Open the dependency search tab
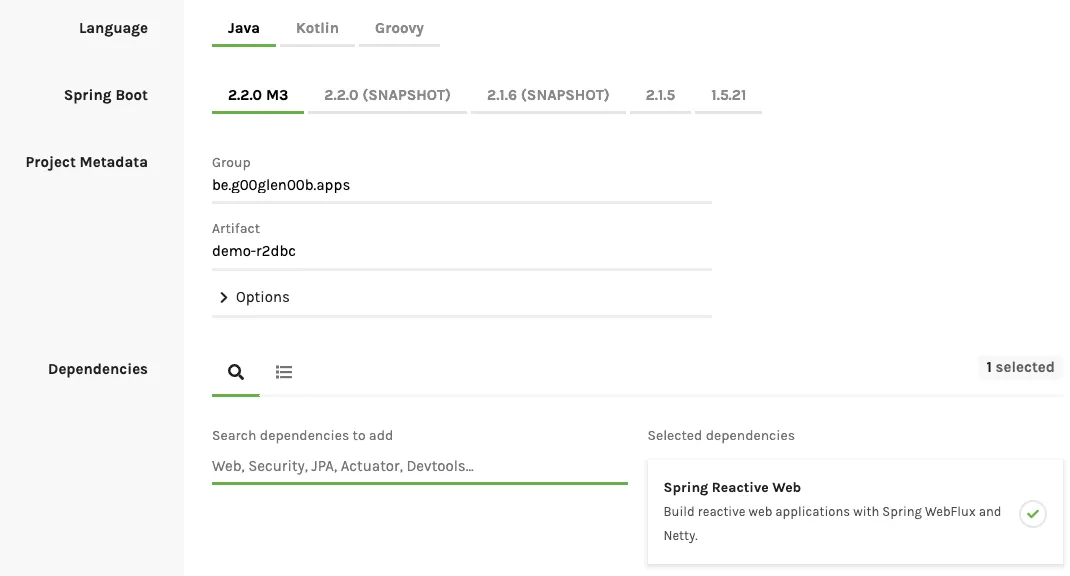Screen dimensions: 1070x576 [x=235, y=372]
